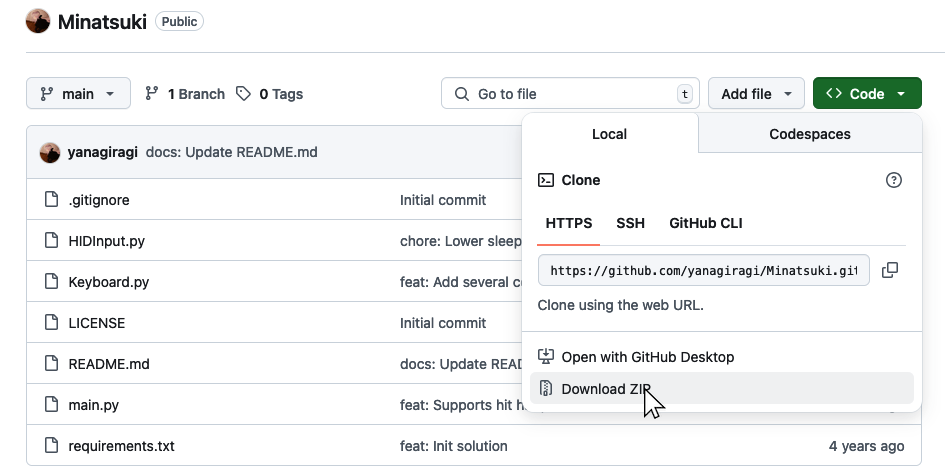Choose Download ZIP from Code menu
The height and width of the screenshot is (475, 945).
(722, 388)
